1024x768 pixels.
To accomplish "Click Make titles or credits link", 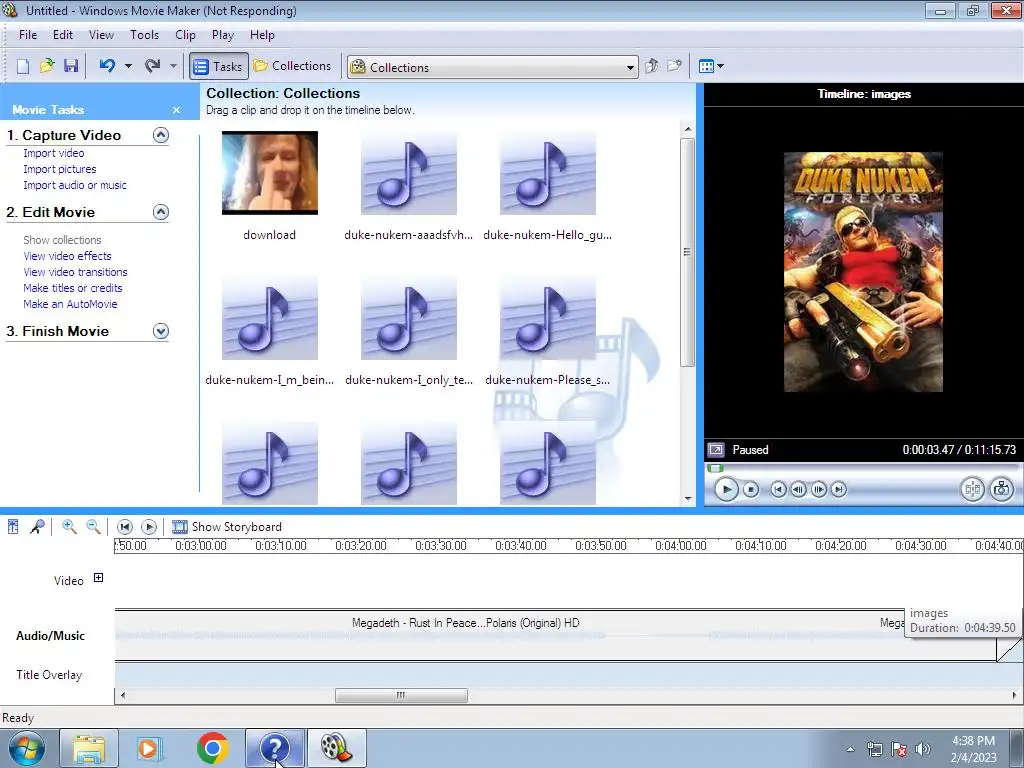I will pyautogui.click(x=72, y=288).
